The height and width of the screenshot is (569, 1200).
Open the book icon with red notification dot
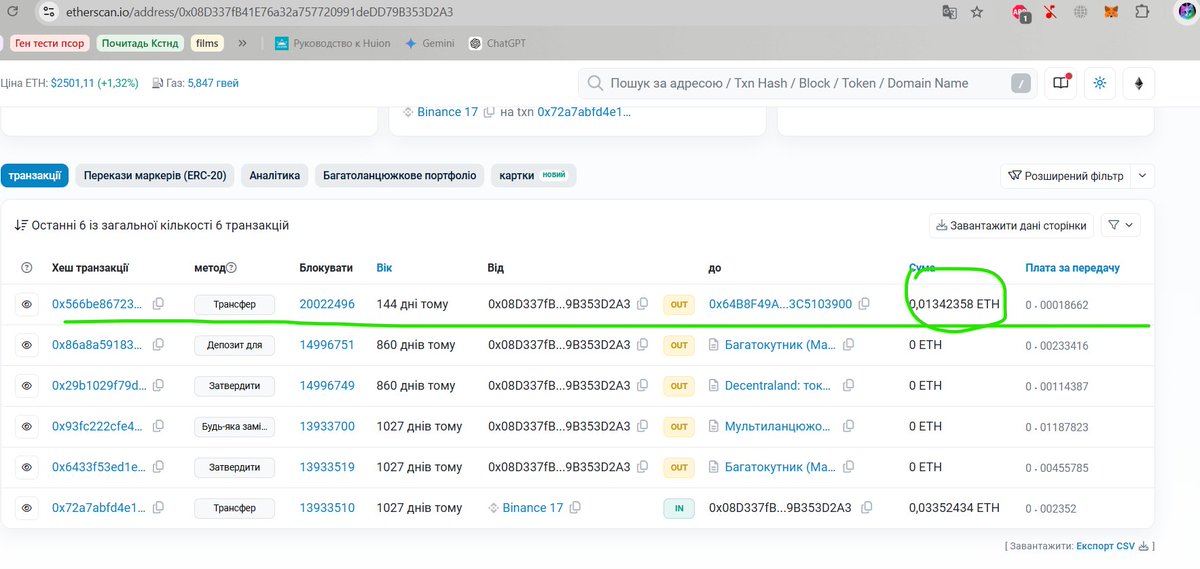coord(1060,83)
